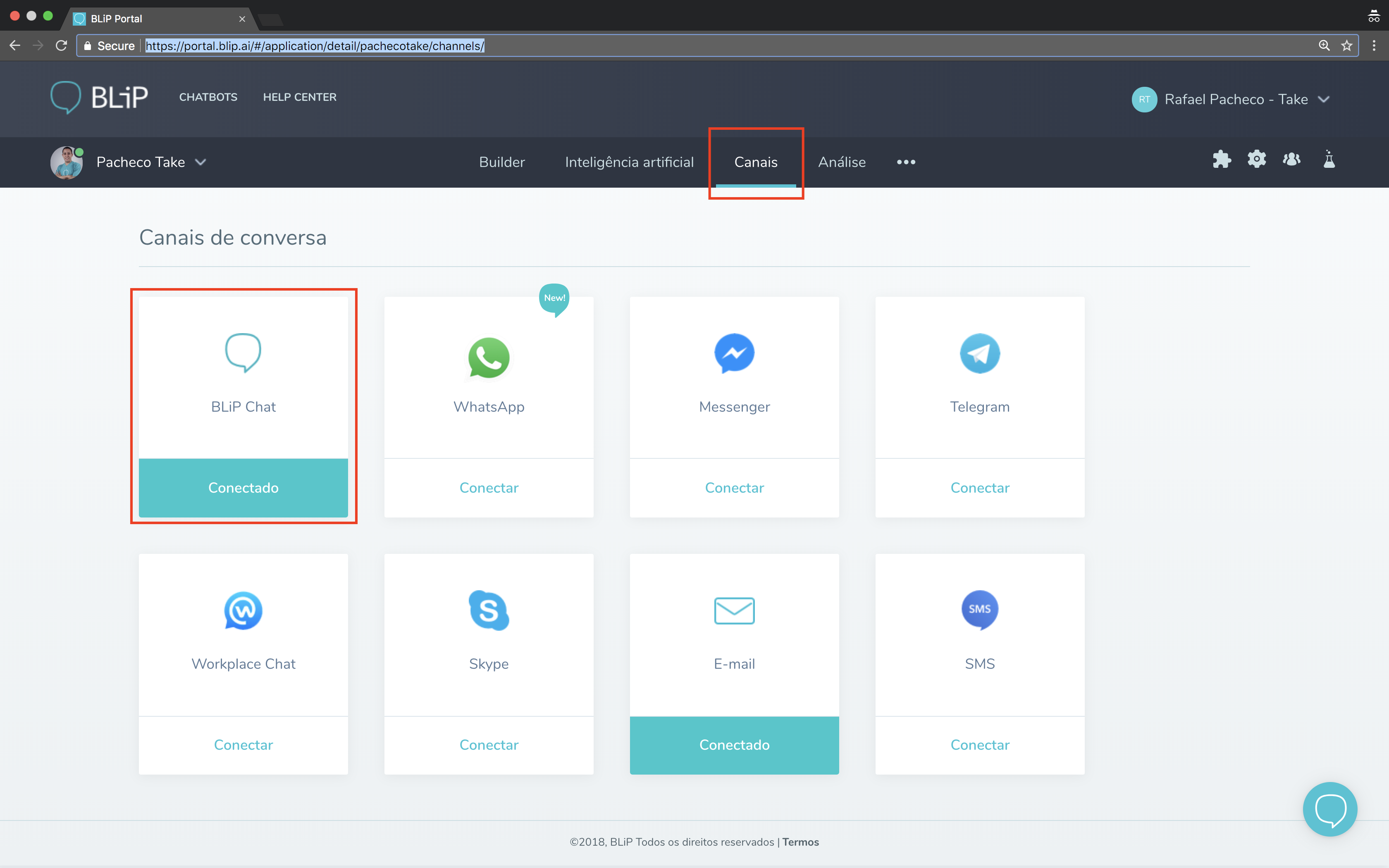The height and width of the screenshot is (868, 1389).
Task: Click the RT user avatar
Action: point(1144,99)
